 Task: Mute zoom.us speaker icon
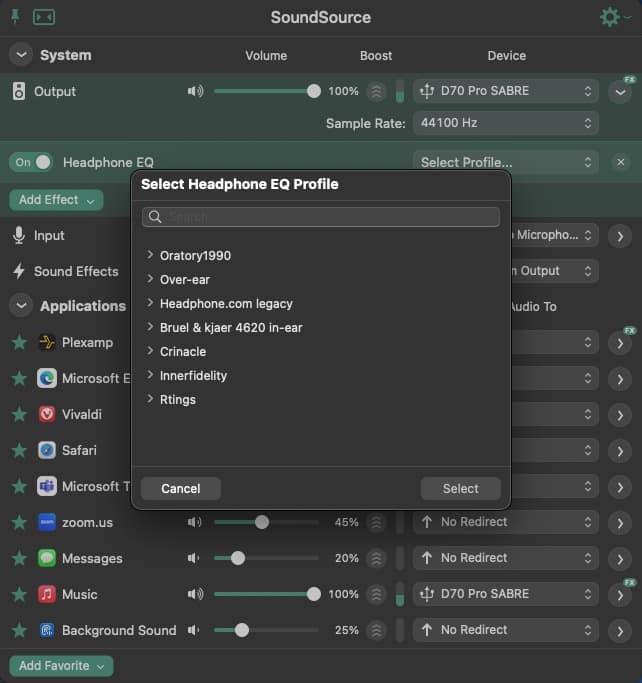point(194,522)
